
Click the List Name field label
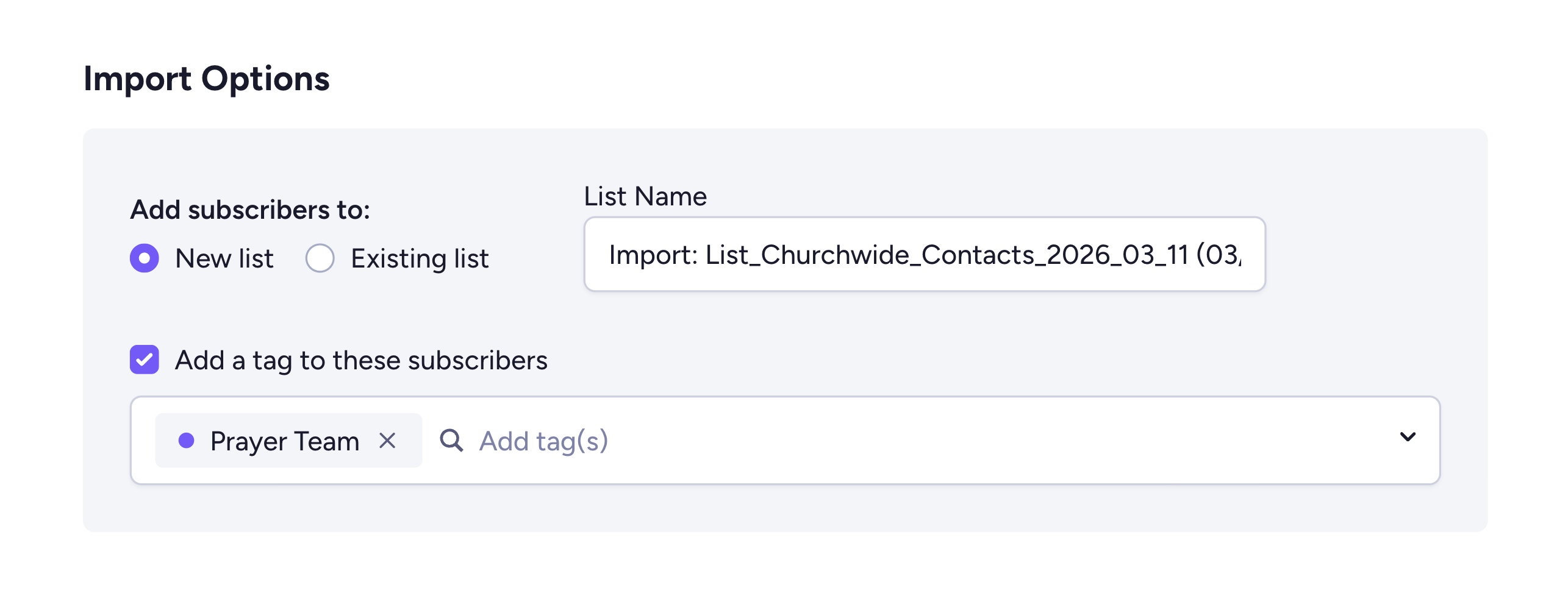point(645,196)
